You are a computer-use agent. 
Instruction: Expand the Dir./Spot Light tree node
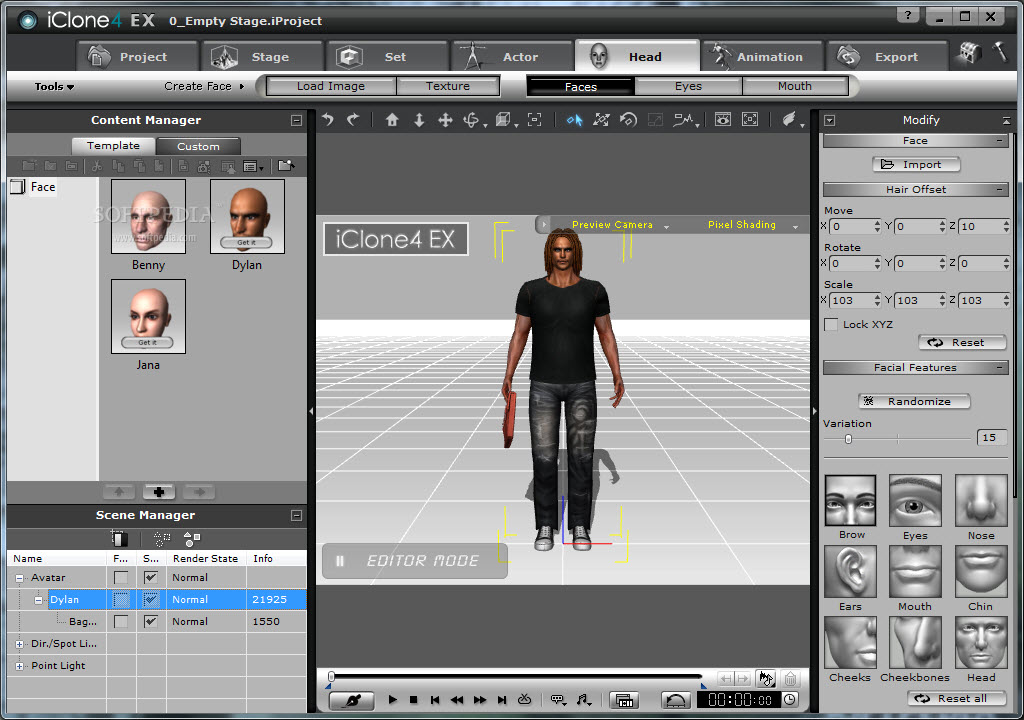(x=19, y=644)
